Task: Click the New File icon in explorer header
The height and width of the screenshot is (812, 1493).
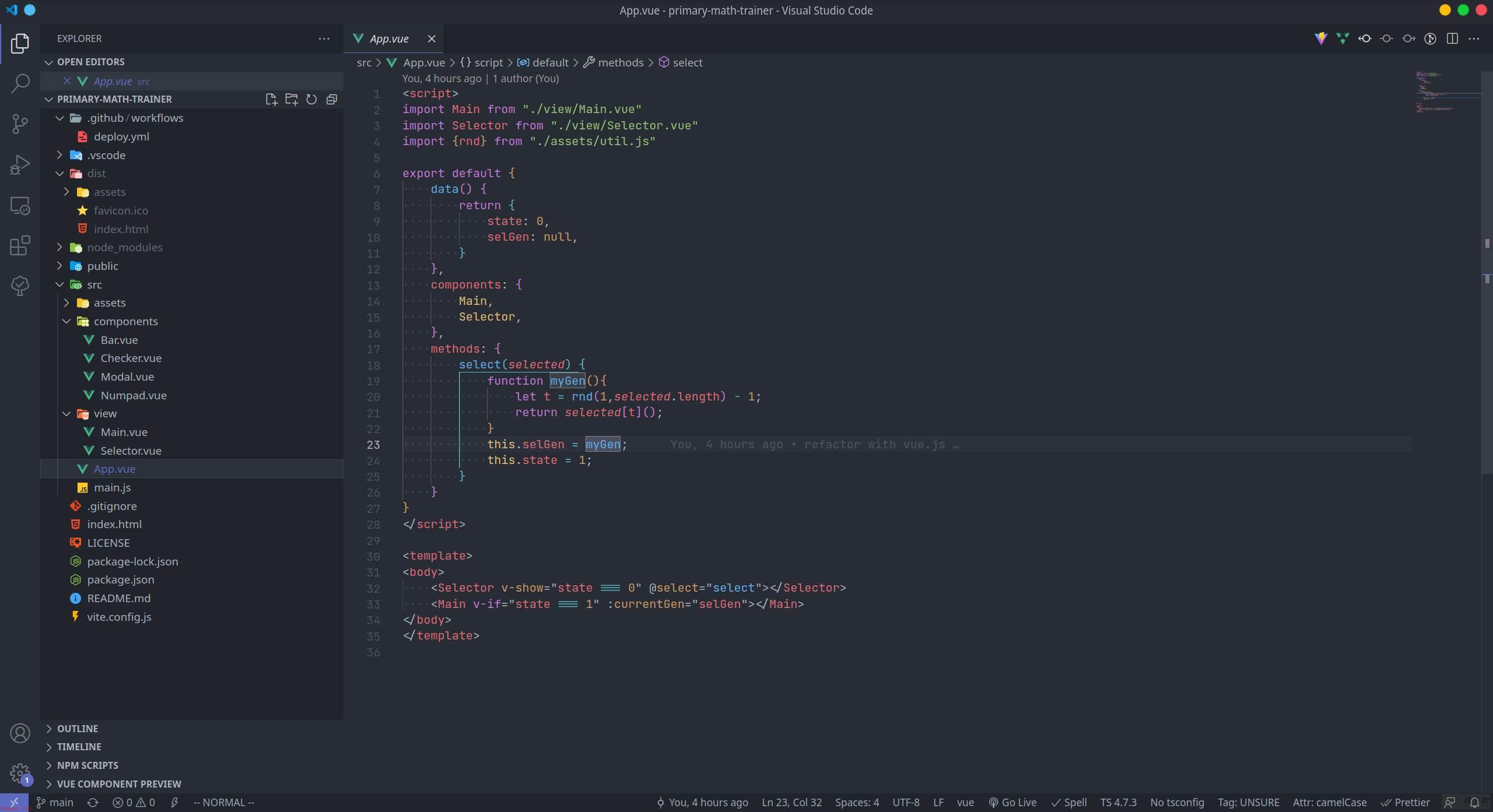Action: (271, 99)
